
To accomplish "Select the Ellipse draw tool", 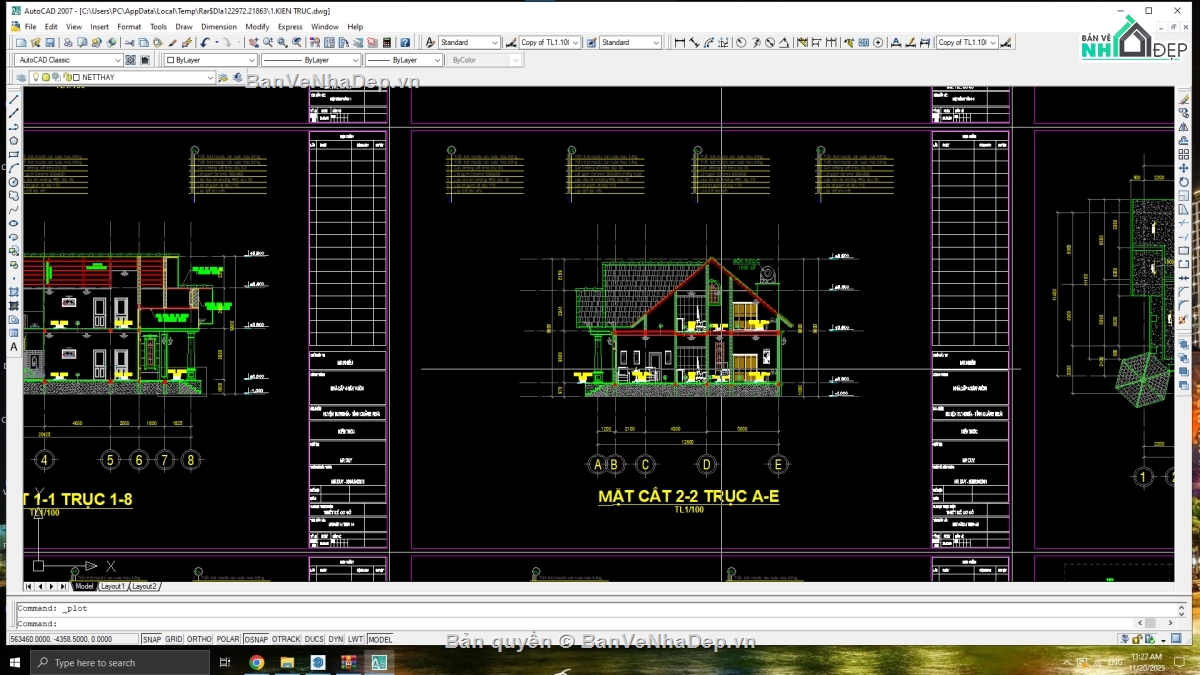I will [x=14, y=223].
